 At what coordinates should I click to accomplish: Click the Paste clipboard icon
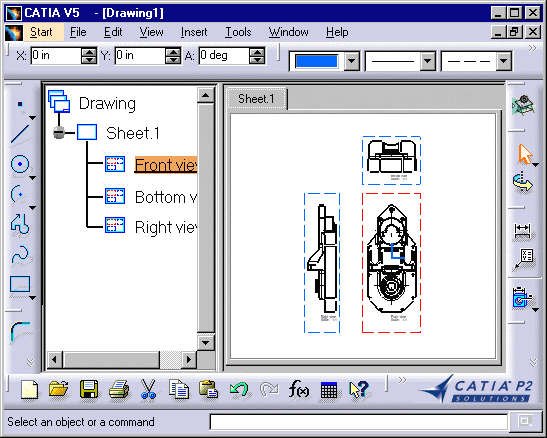(209, 389)
